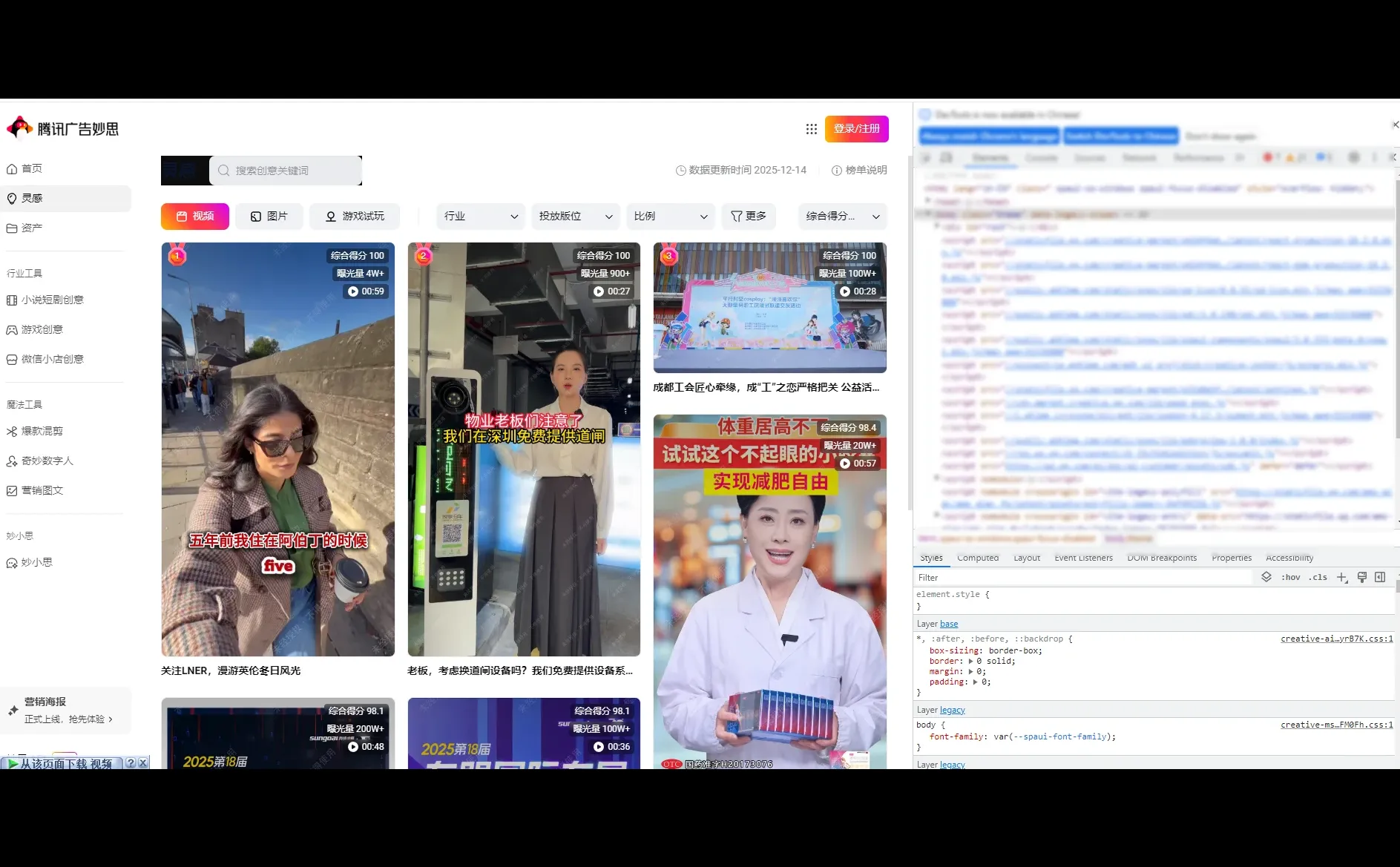Click the 登录/注册 login button
The height and width of the screenshot is (867, 1400).
856,128
